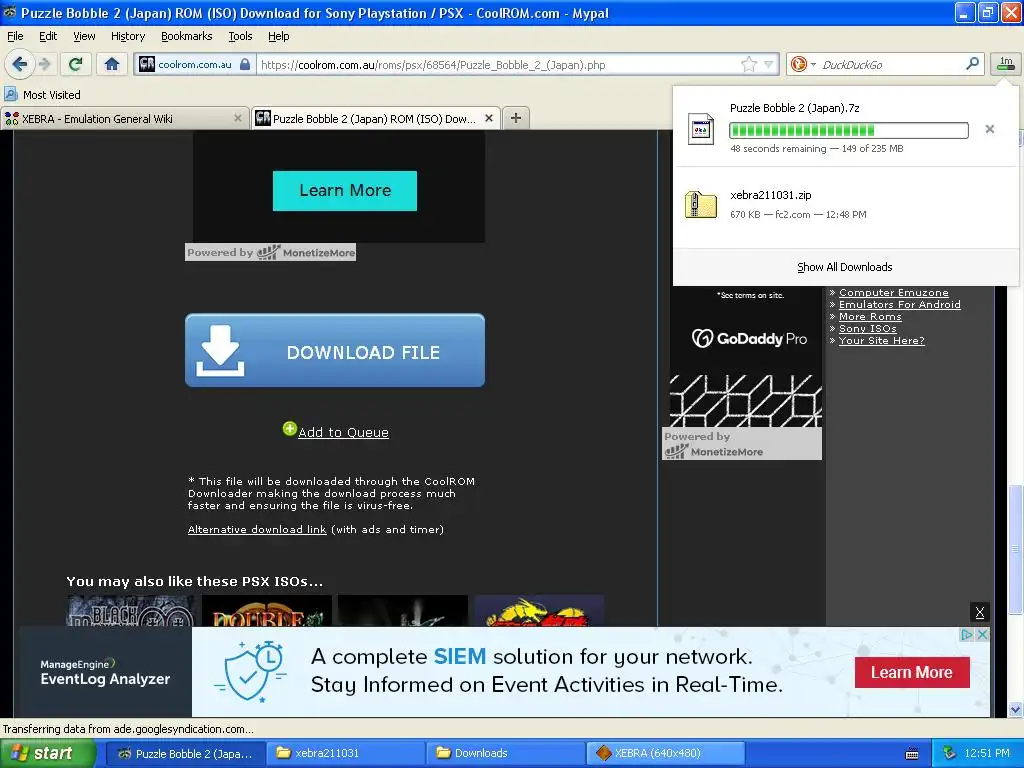Click the keyboard icon in system tray
The height and width of the screenshot is (768, 1024).
912,754
